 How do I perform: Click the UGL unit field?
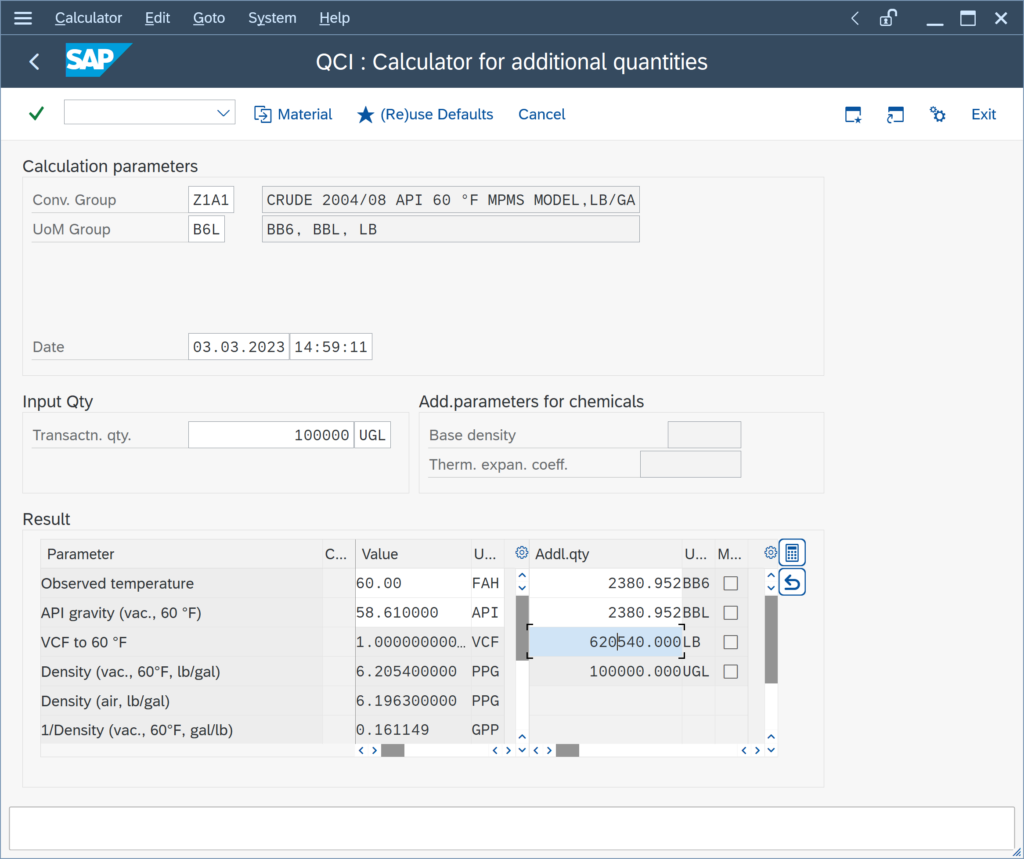pos(372,435)
